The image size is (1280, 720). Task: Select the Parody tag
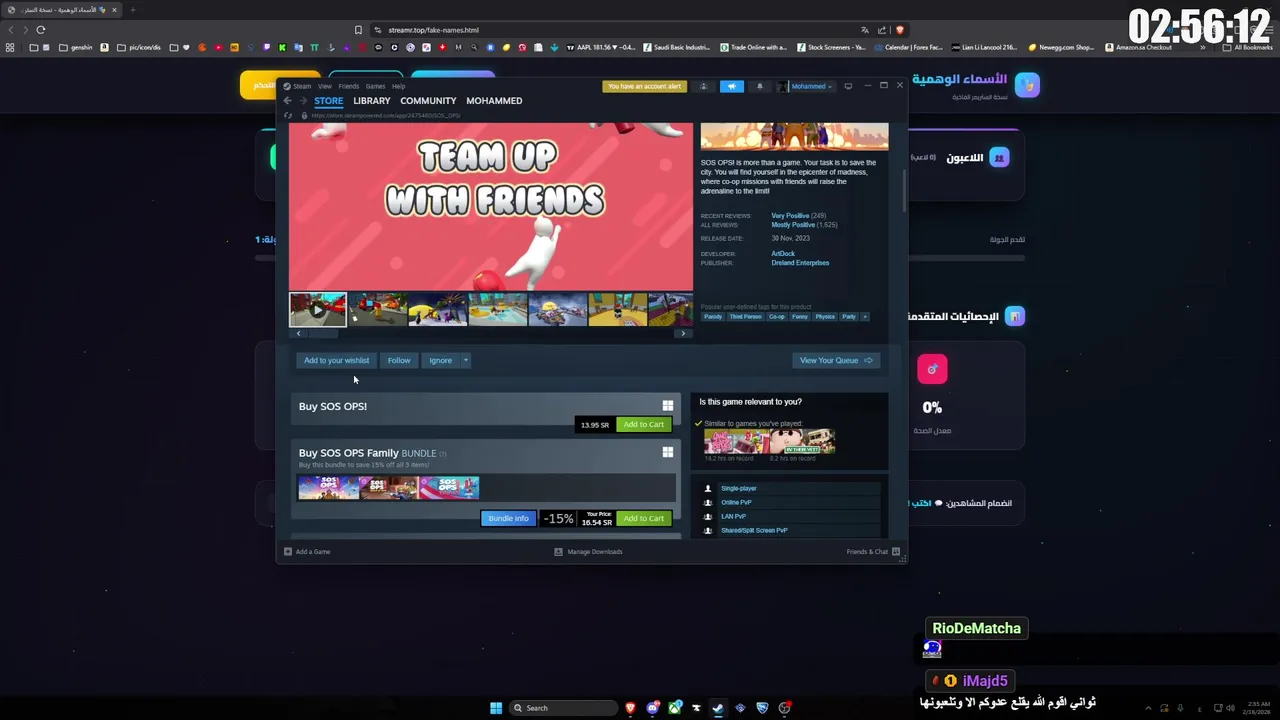(713, 317)
